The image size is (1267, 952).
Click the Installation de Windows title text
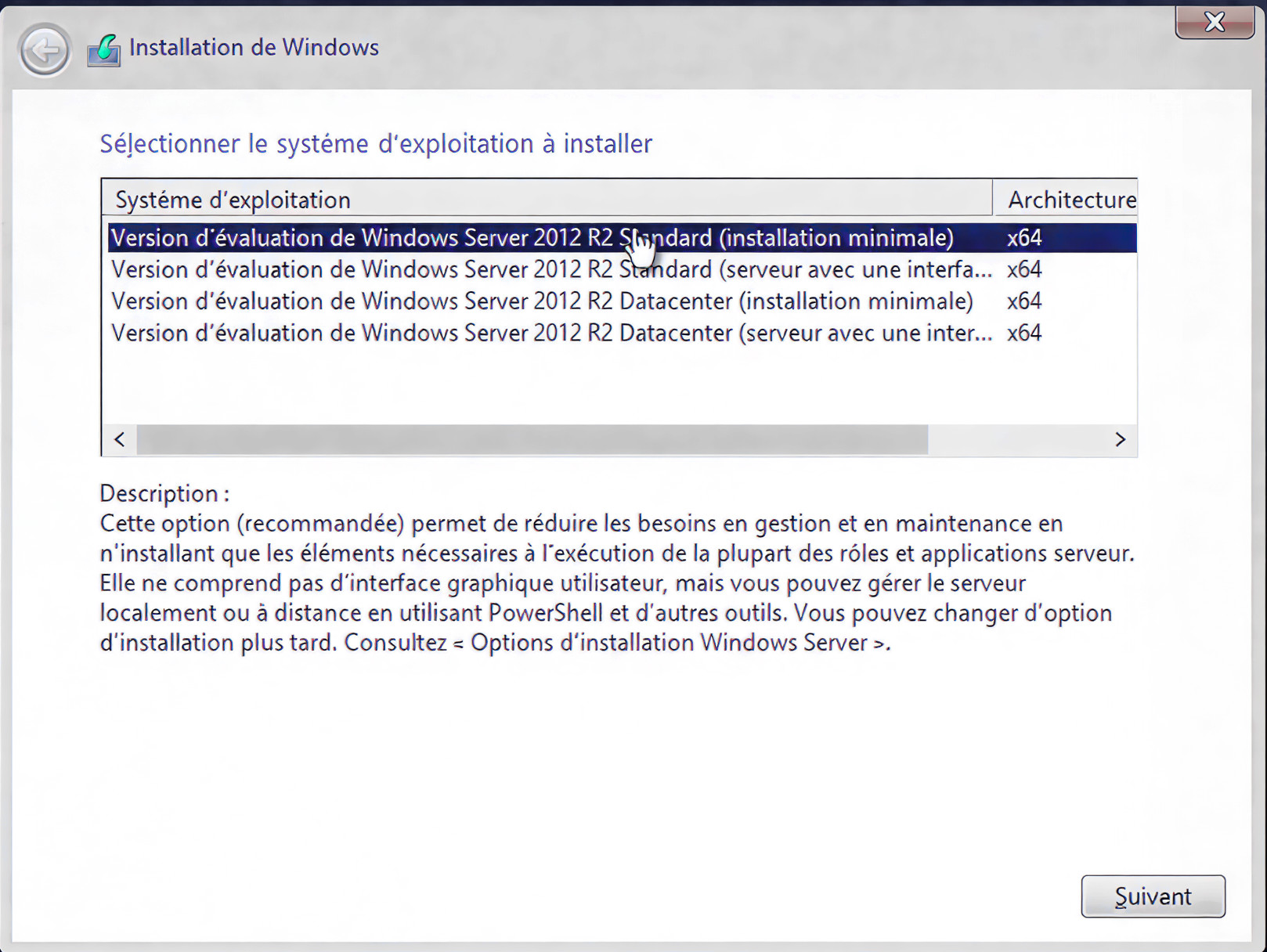[x=254, y=48]
